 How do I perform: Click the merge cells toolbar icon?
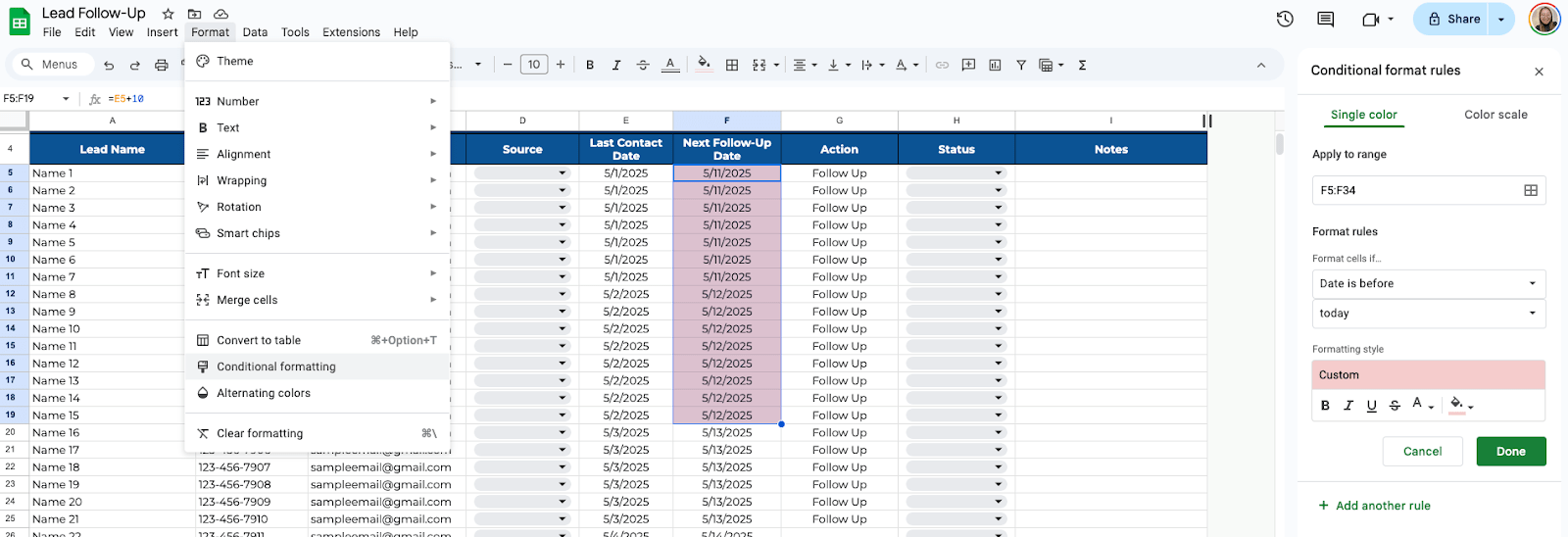point(759,65)
